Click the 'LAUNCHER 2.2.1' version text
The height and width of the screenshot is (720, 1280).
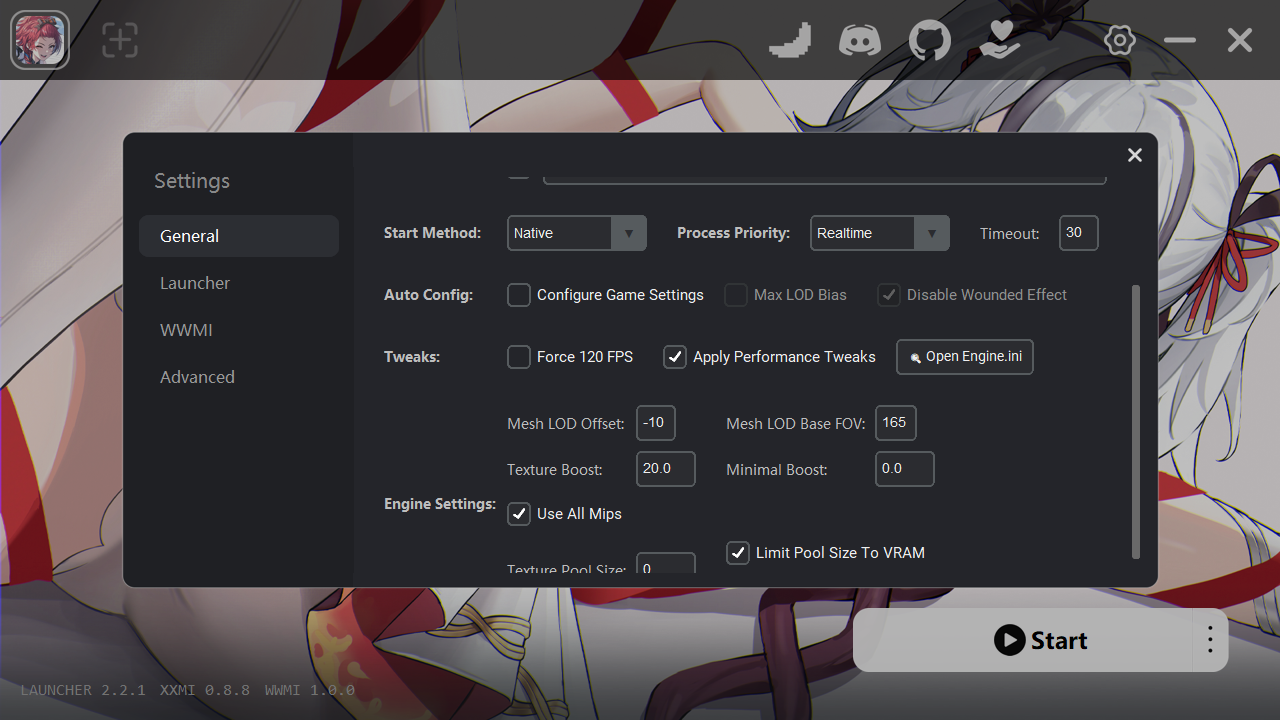pyautogui.click(x=83, y=690)
